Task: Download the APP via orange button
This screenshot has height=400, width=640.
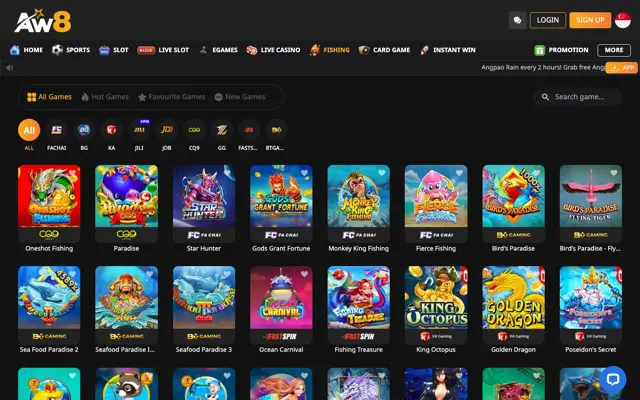Action: tap(622, 68)
